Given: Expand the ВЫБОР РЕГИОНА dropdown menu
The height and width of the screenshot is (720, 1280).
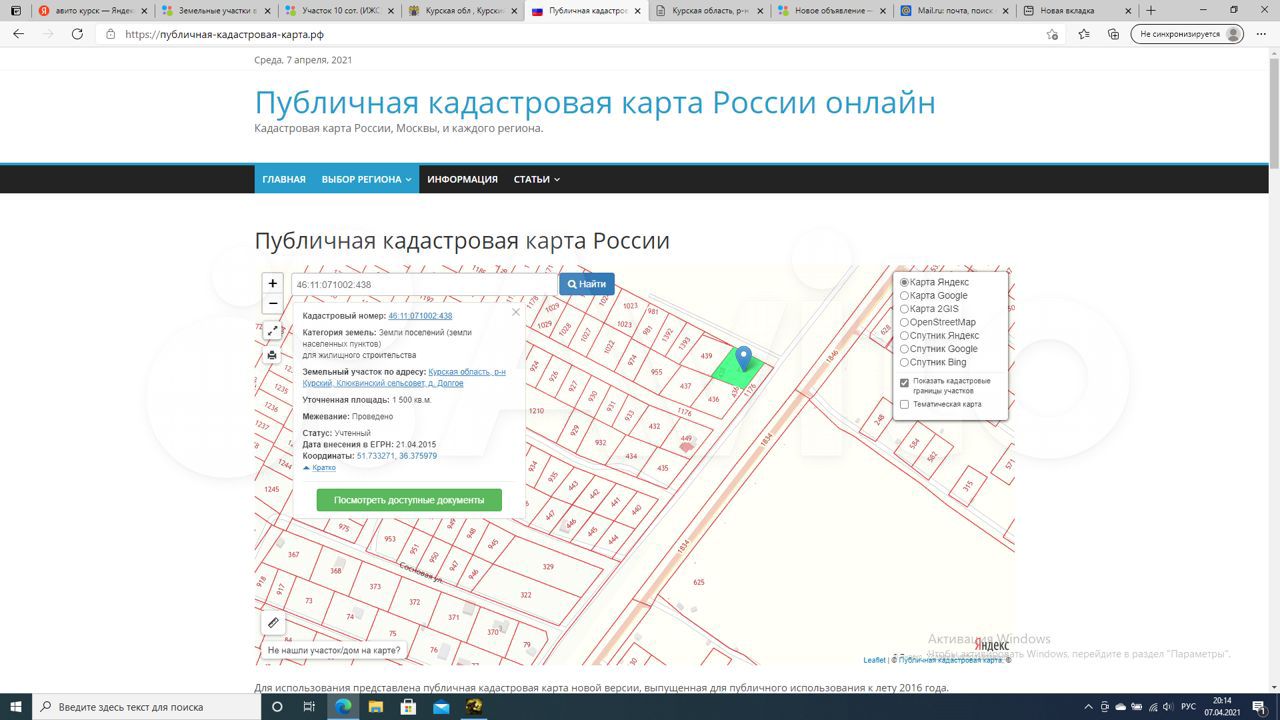Looking at the screenshot, I should pos(366,179).
